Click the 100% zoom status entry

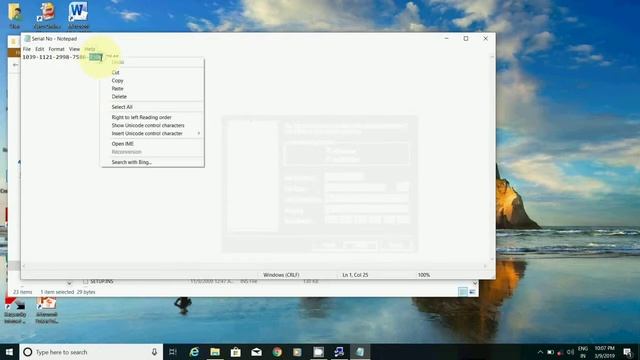[424, 275]
